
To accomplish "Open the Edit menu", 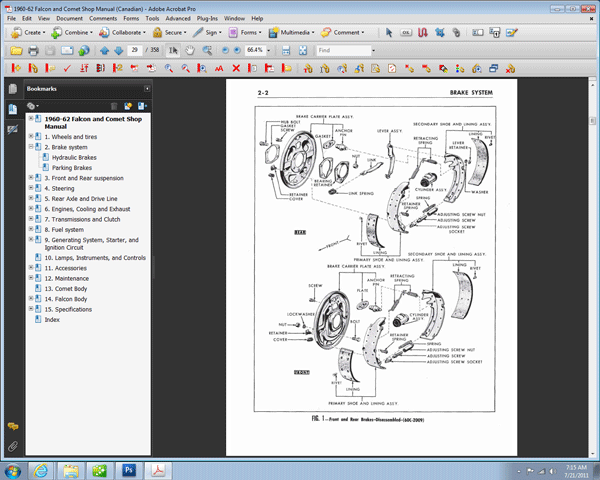I will click(27, 18).
